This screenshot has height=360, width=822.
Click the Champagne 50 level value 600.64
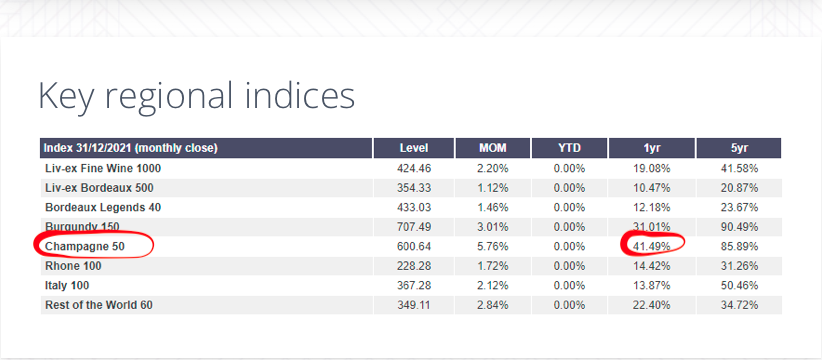(414, 246)
